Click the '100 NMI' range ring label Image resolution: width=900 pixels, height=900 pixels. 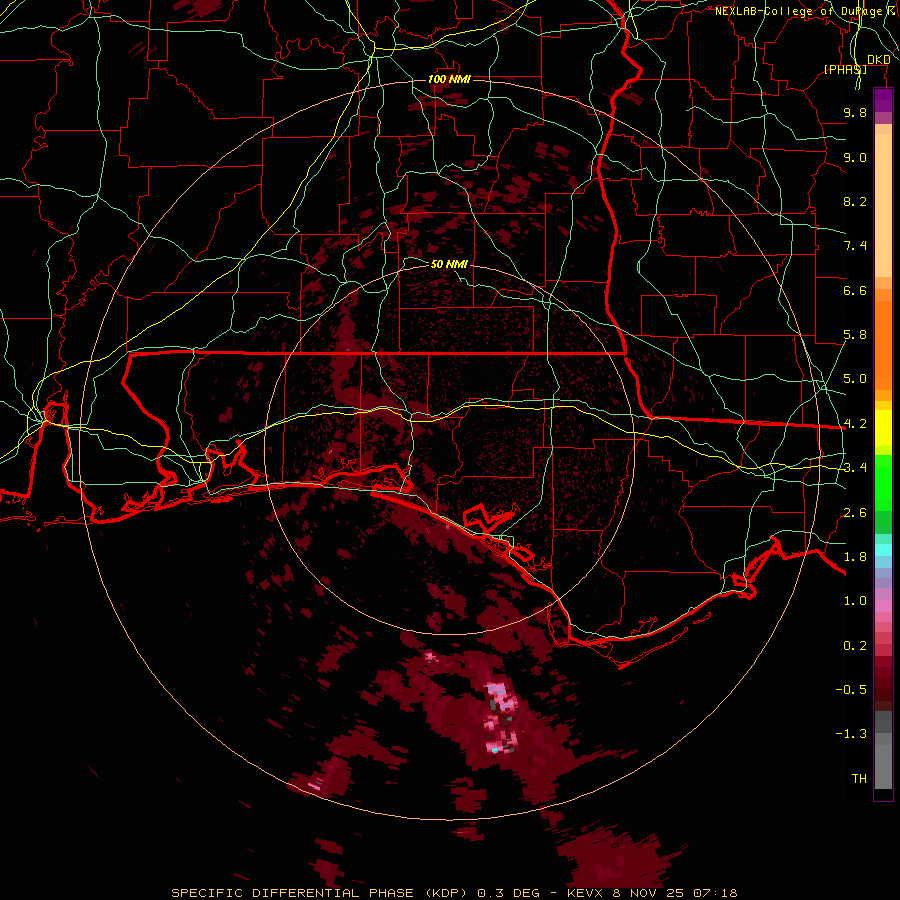click(x=449, y=79)
